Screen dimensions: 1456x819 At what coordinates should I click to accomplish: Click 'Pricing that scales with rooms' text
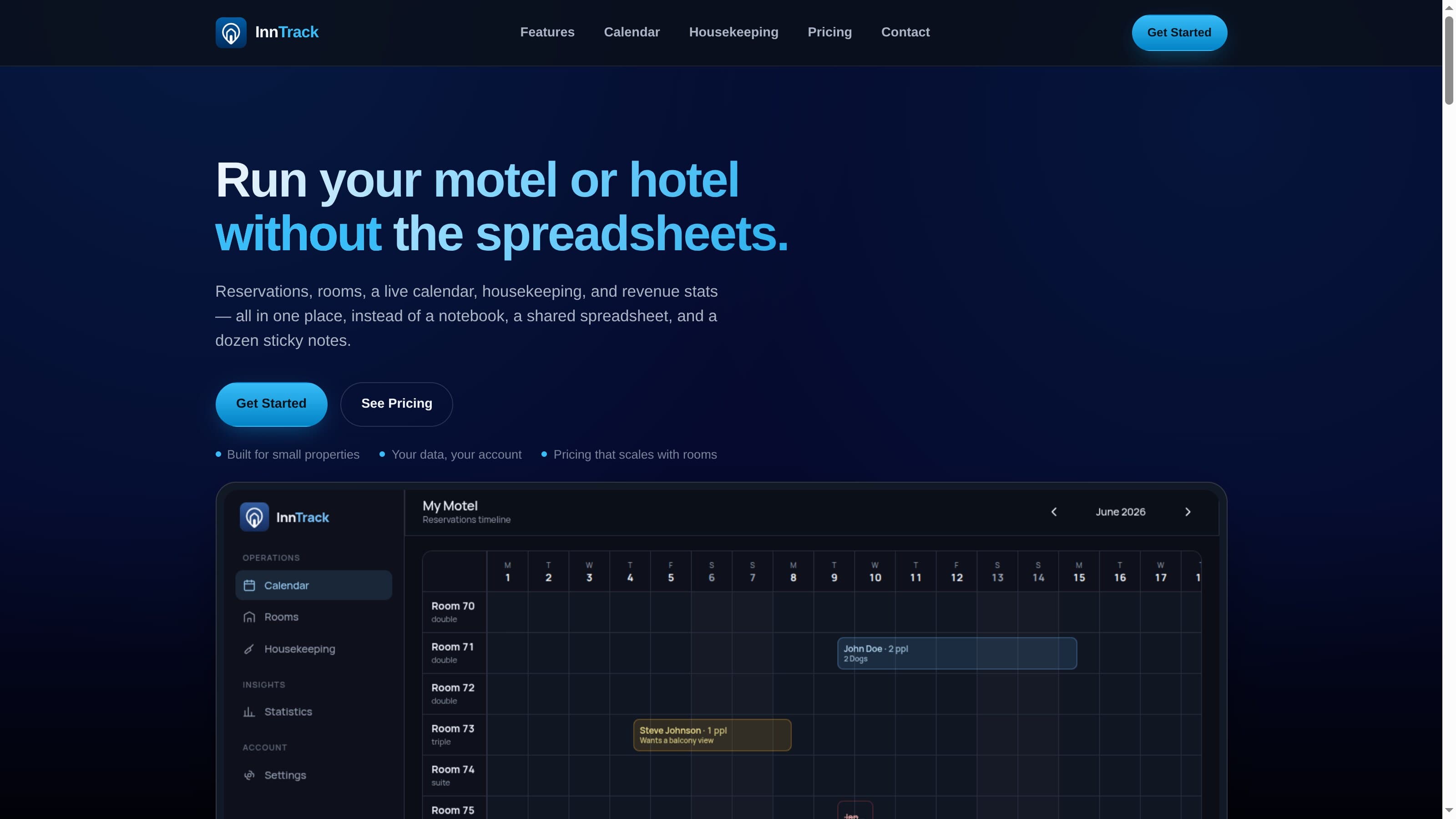pos(635,455)
